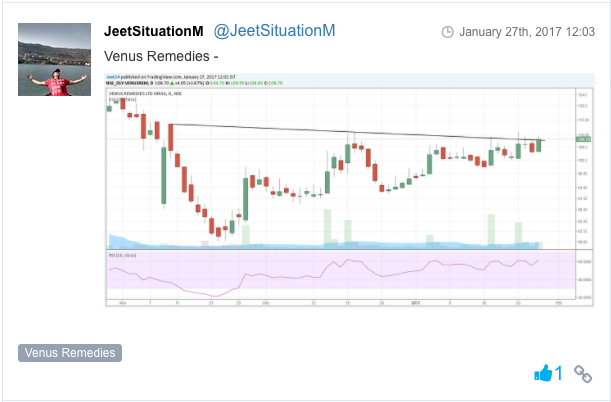Like the post with thumbs-up icon

pyautogui.click(x=543, y=373)
